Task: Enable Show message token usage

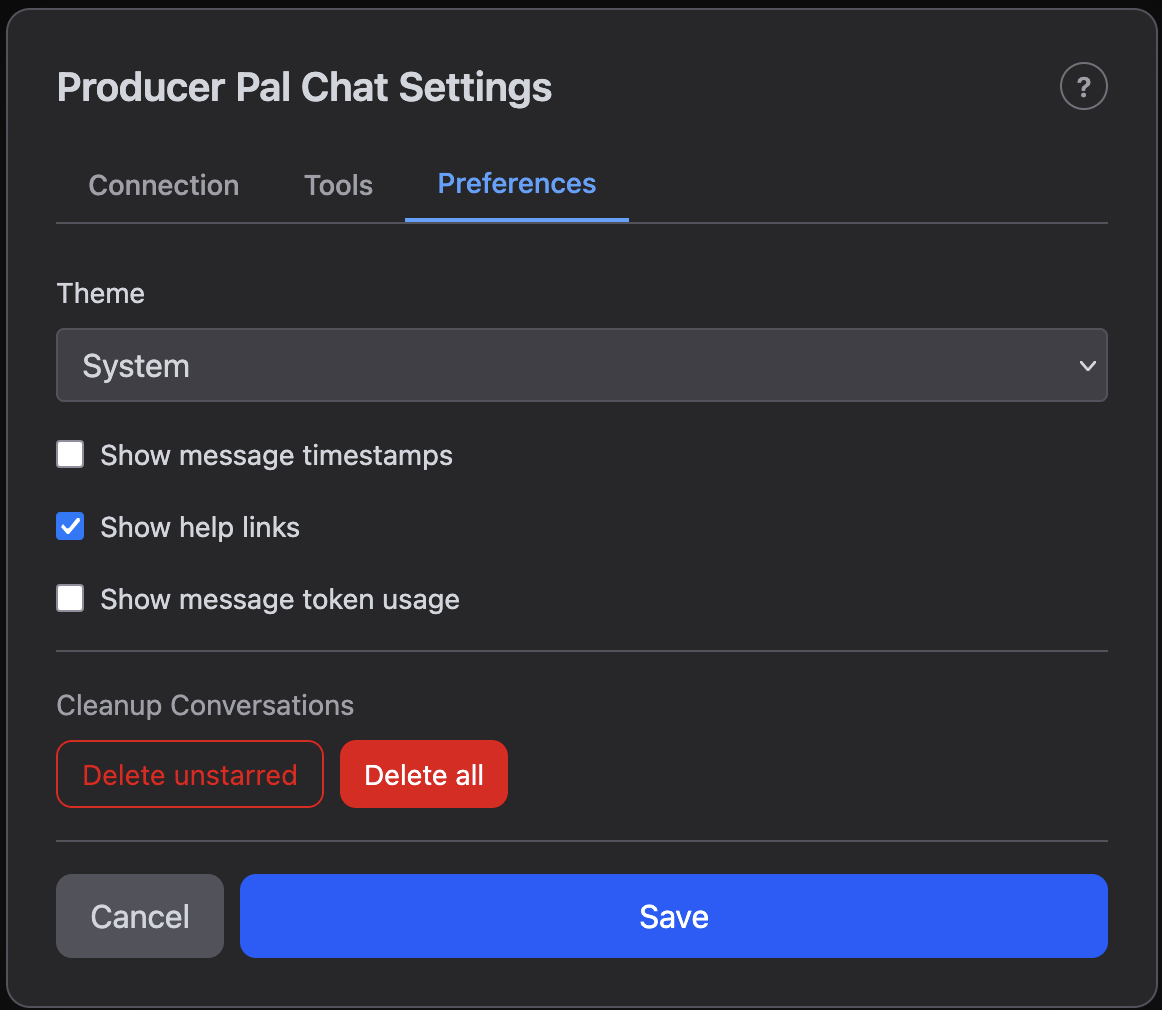Action: [69, 598]
